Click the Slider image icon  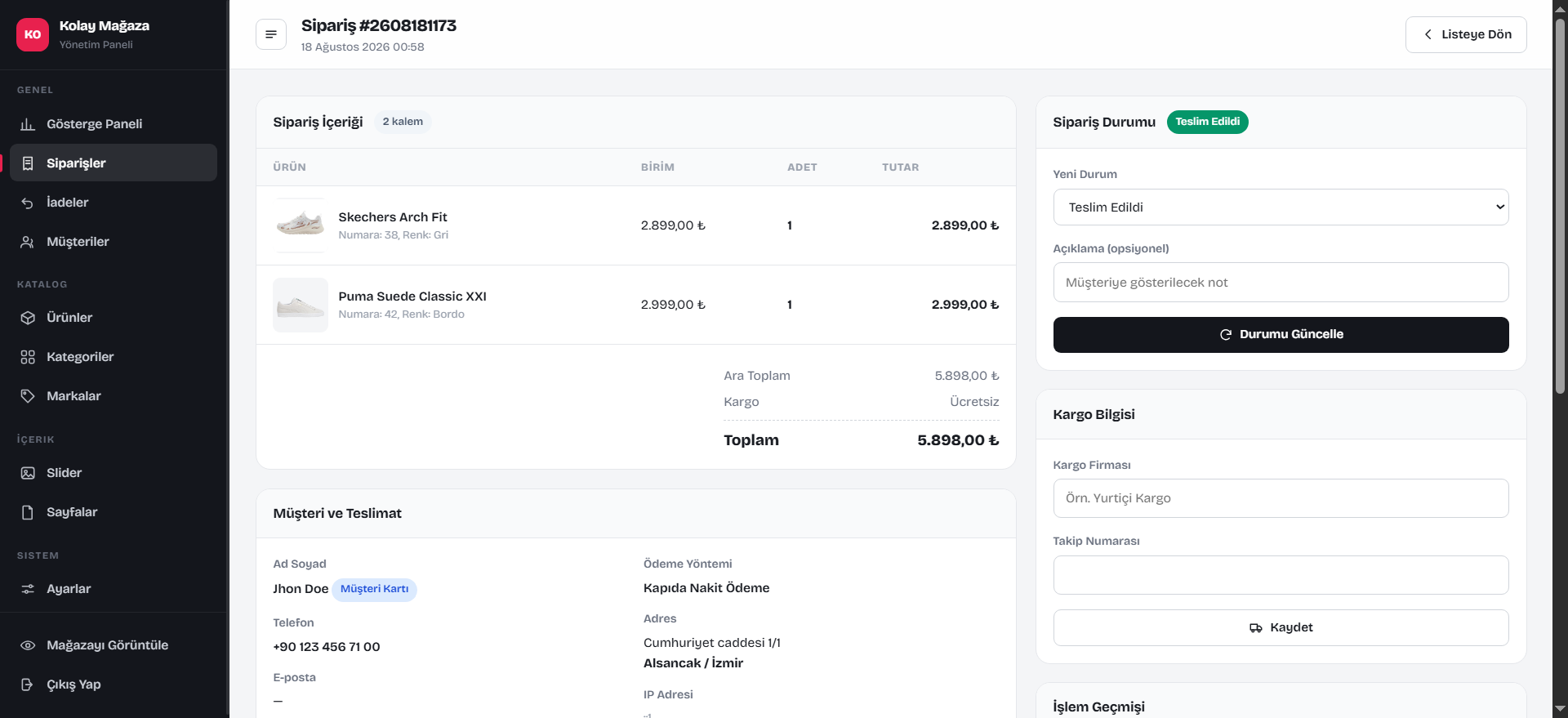pyautogui.click(x=28, y=473)
